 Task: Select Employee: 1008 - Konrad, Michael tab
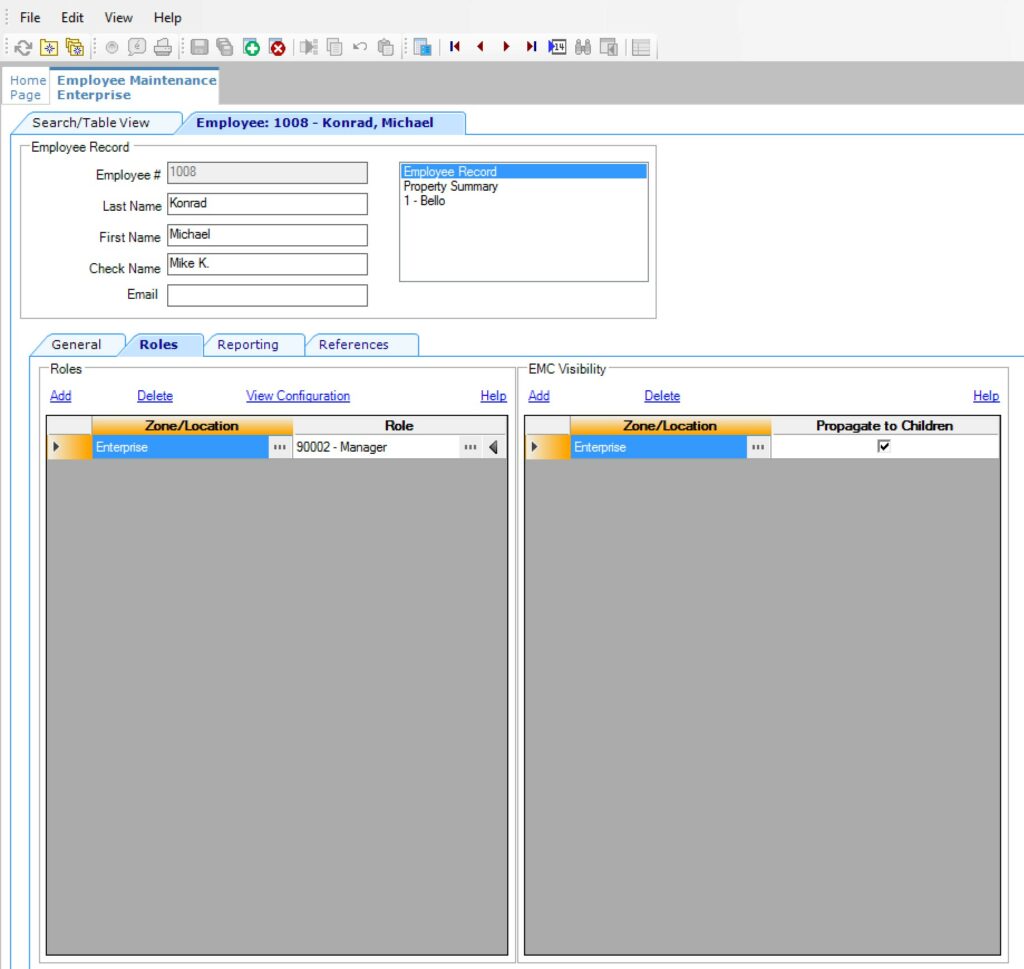tap(315, 123)
